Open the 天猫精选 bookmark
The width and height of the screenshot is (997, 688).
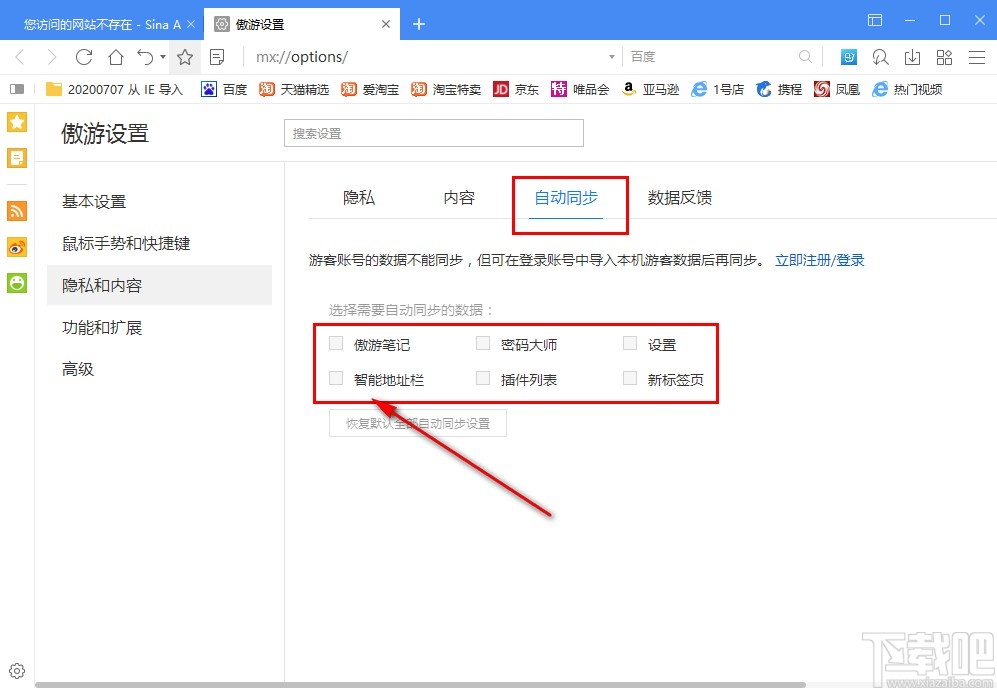point(294,89)
